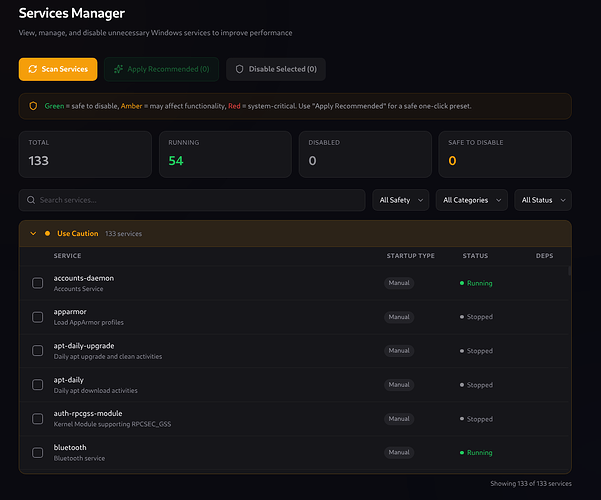Click into the Search services field
This screenshot has height=500, width=601.
click(192, 200)
